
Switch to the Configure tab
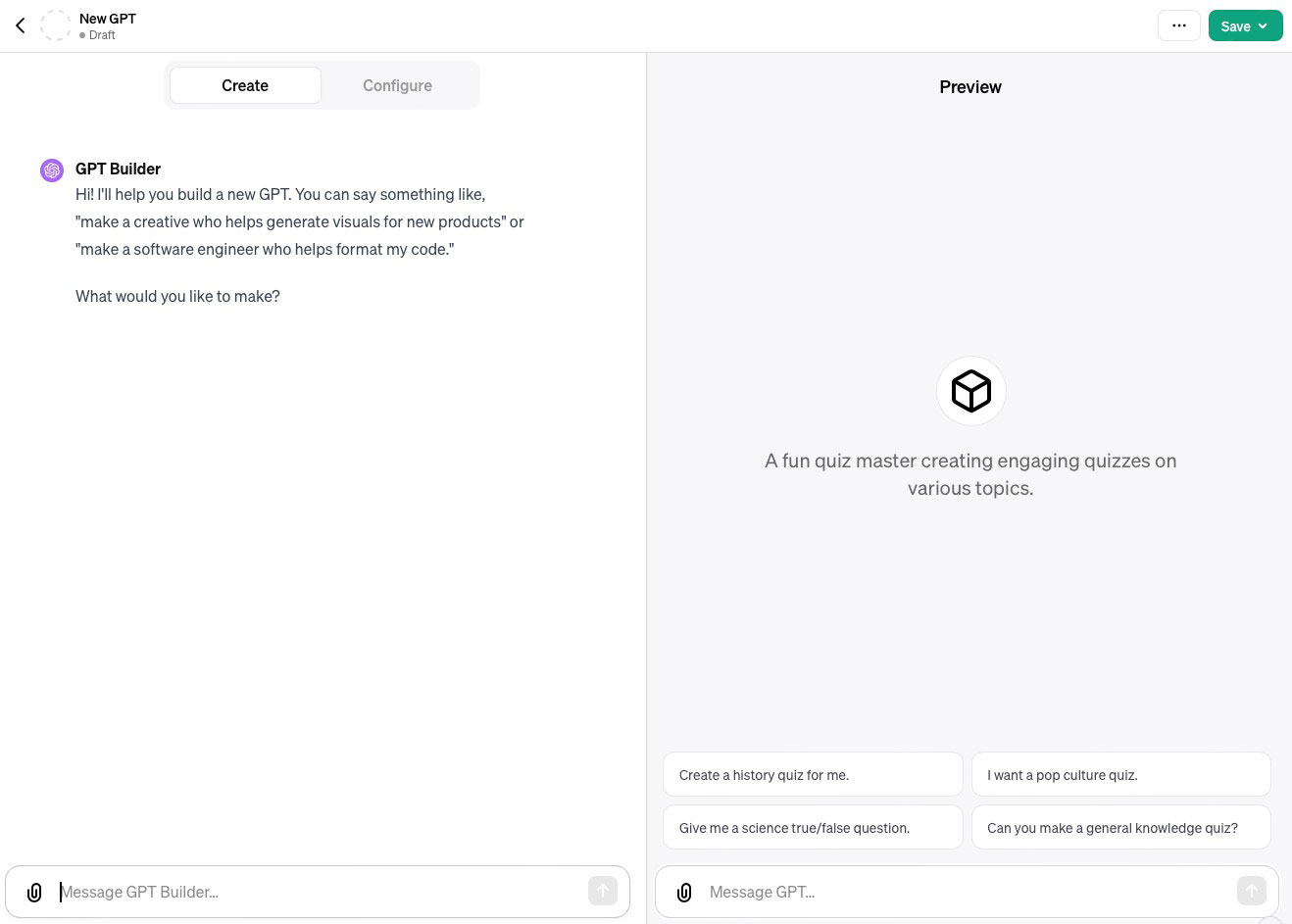click(397, 85)
